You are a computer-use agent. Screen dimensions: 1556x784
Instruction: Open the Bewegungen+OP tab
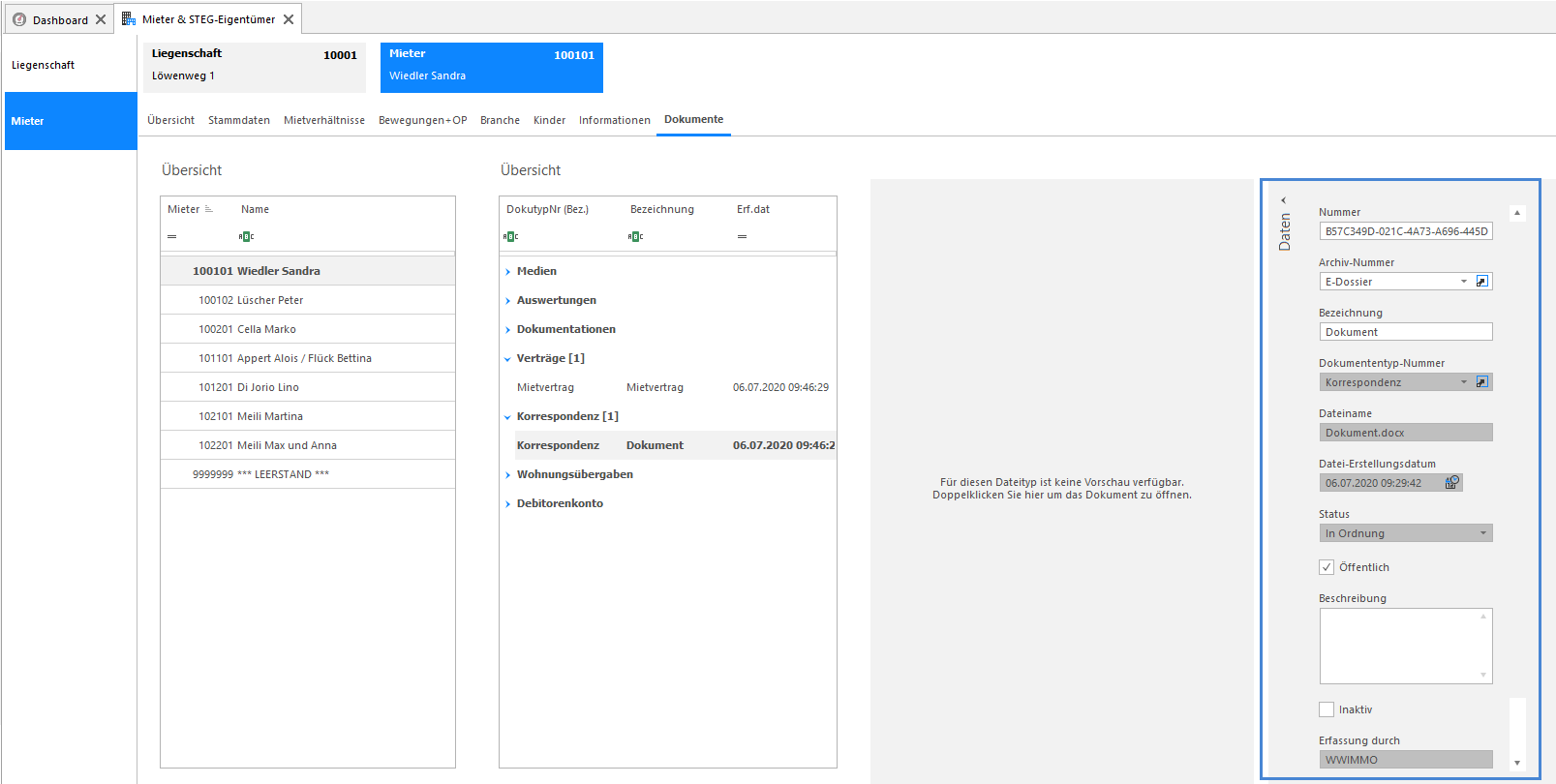(x=422, y=120)
